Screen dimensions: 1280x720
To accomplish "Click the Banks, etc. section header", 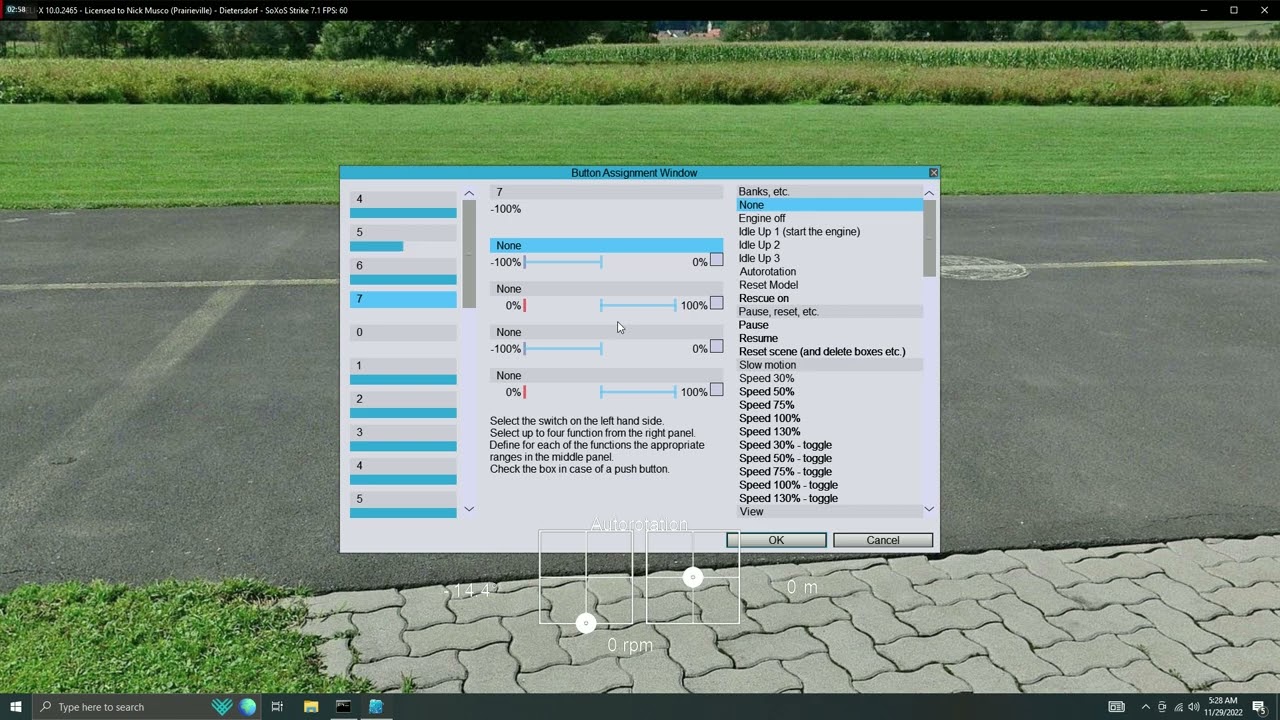I will pos(829,192).
